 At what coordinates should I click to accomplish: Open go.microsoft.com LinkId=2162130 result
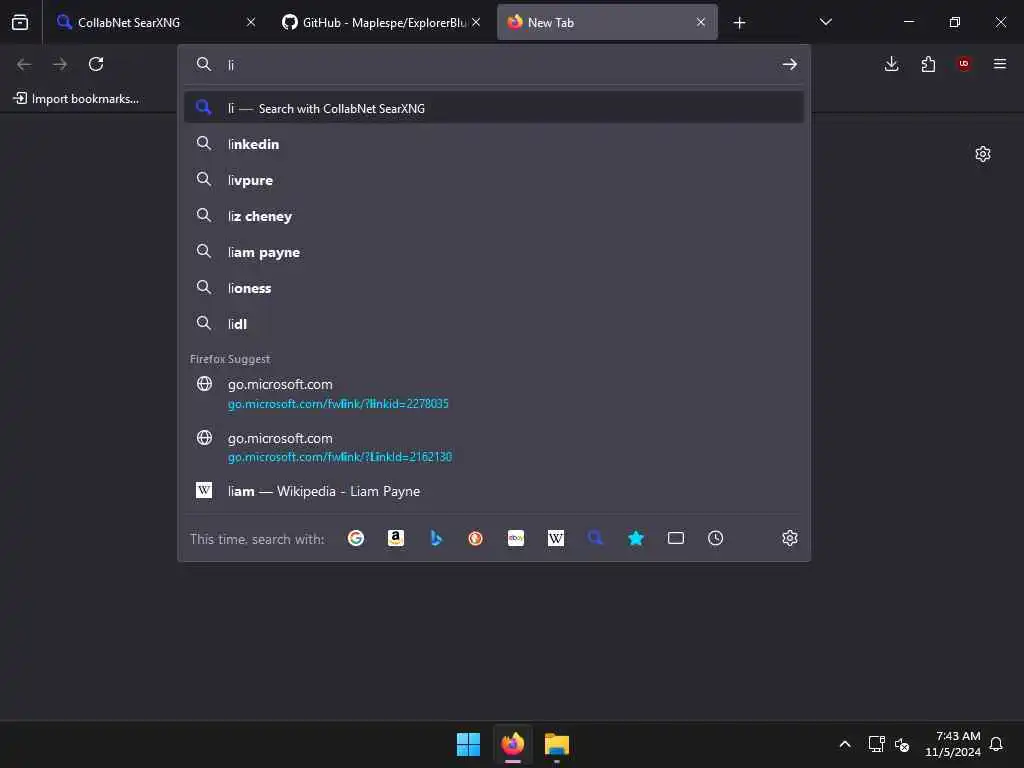(494, 447)
